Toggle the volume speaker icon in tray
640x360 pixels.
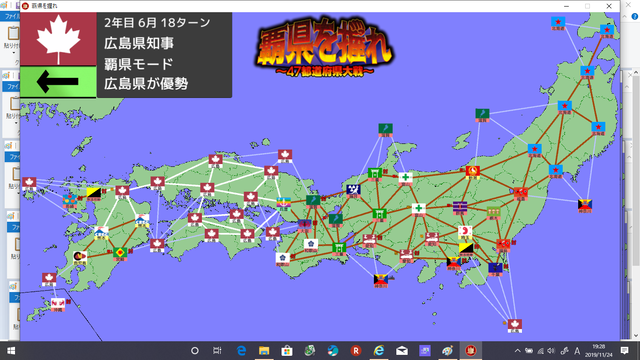click(551, 351)
